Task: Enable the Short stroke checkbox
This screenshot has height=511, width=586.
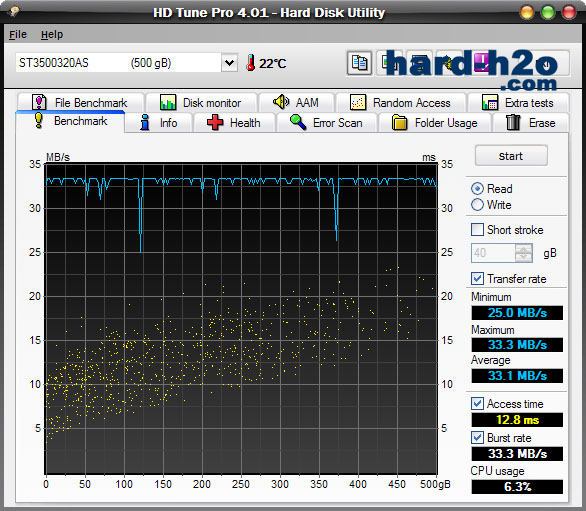Action: (x=477, y=230)
